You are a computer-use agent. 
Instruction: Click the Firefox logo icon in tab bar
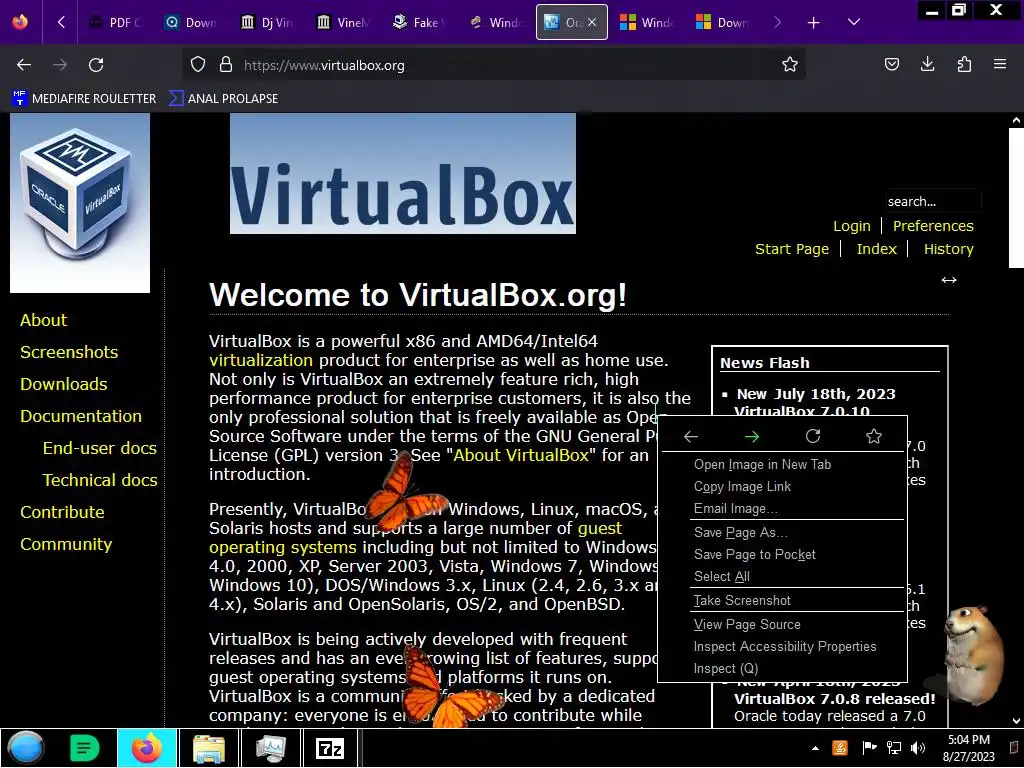click(x=20, y=22)
